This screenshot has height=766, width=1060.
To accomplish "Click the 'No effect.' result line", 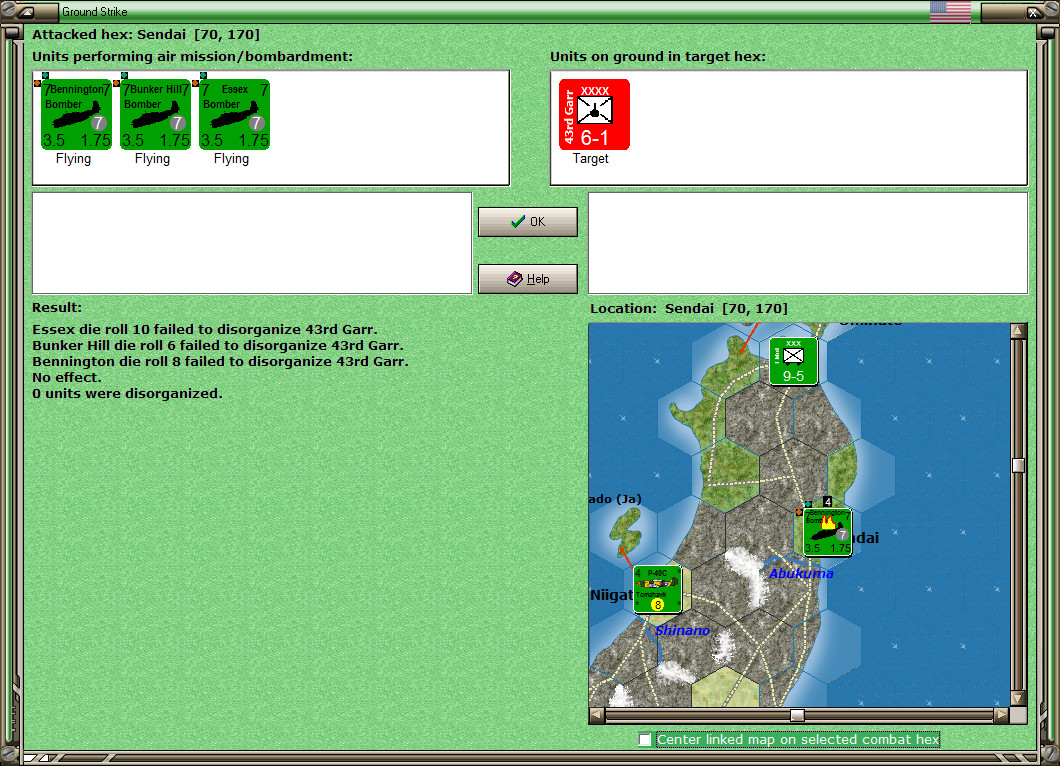I will (67, 377).
